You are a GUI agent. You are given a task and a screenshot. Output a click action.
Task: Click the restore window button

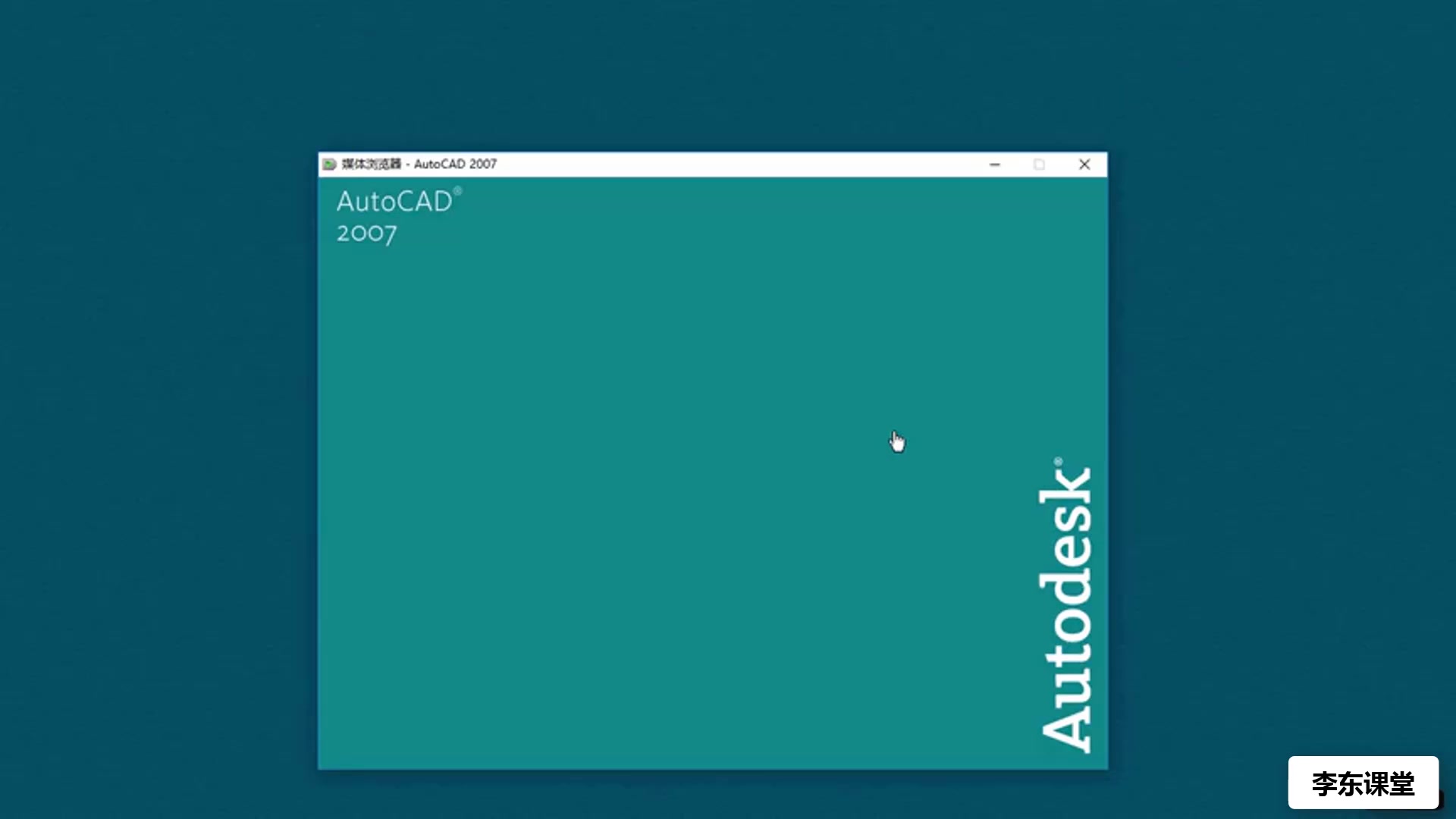click(x=1039, y=164)
